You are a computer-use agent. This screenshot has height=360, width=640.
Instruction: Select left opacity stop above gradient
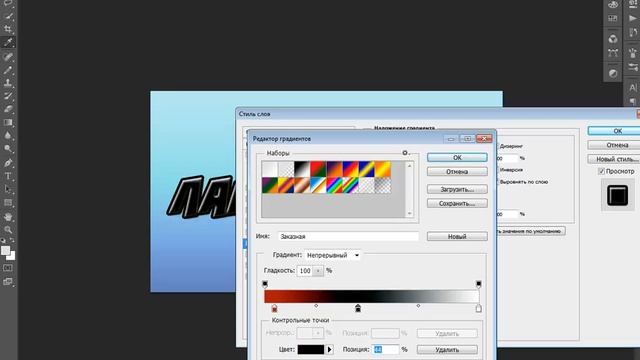tap(265, 284)
